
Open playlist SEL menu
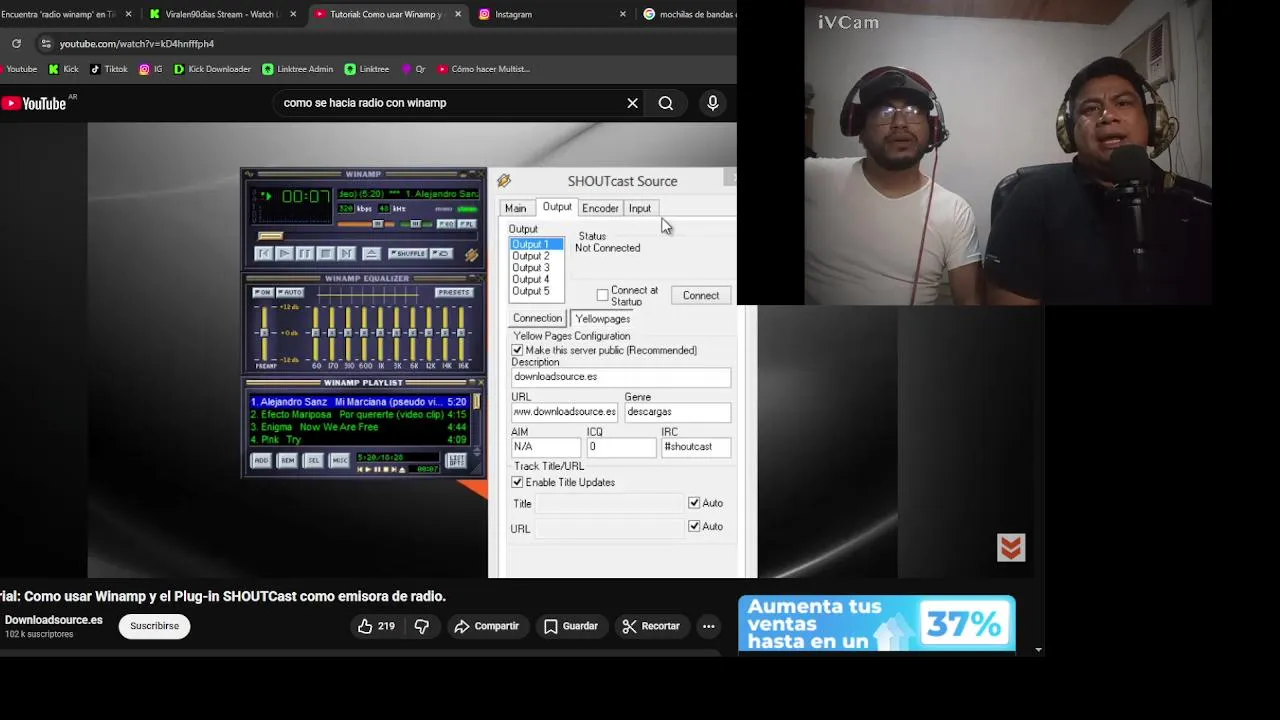[x=314, y=460]
